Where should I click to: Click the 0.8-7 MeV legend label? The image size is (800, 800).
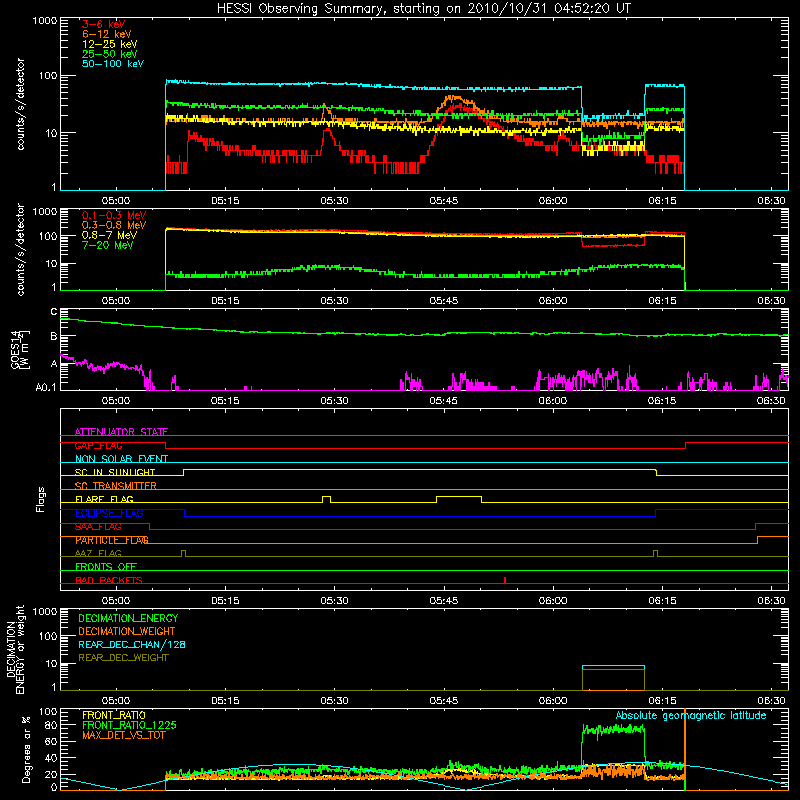point(110,235)
